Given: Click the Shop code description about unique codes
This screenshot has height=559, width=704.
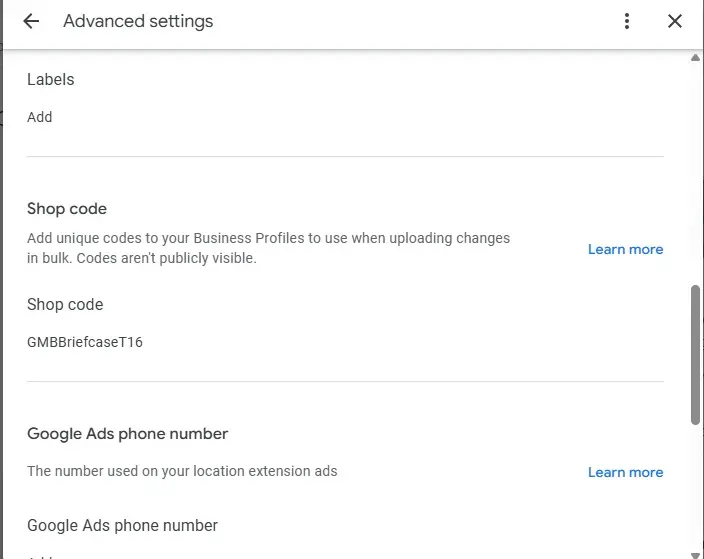Looking at the screenshot, I should point(268,248).
